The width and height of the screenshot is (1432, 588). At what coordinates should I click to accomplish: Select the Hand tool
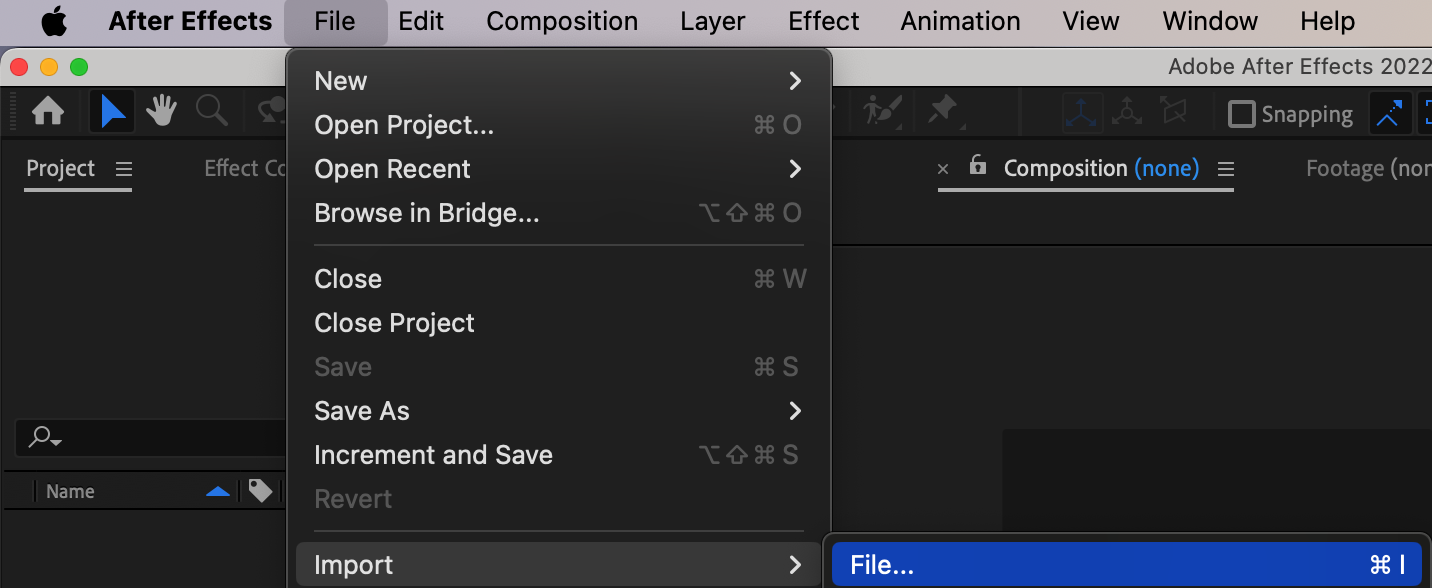[x=161, y=111]
